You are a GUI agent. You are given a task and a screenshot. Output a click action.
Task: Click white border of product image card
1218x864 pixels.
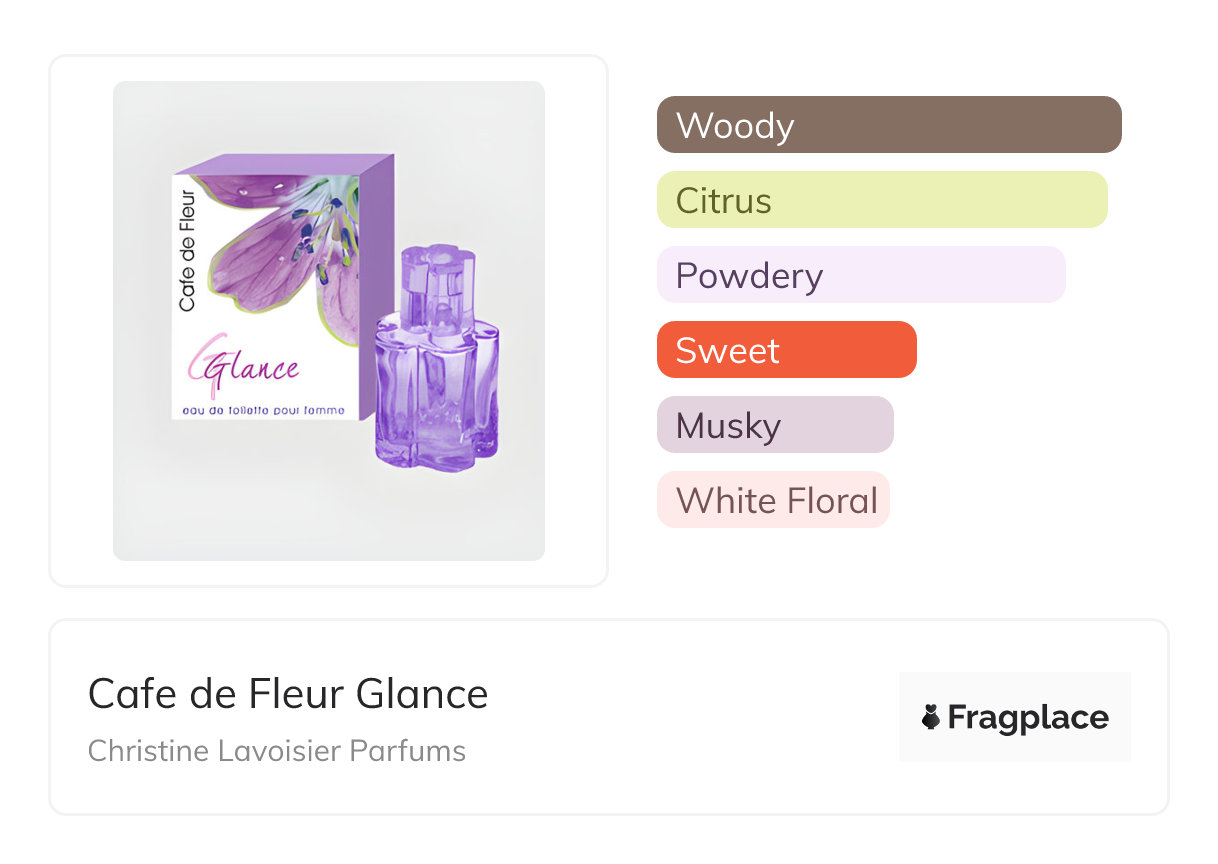tap(80, 320)
